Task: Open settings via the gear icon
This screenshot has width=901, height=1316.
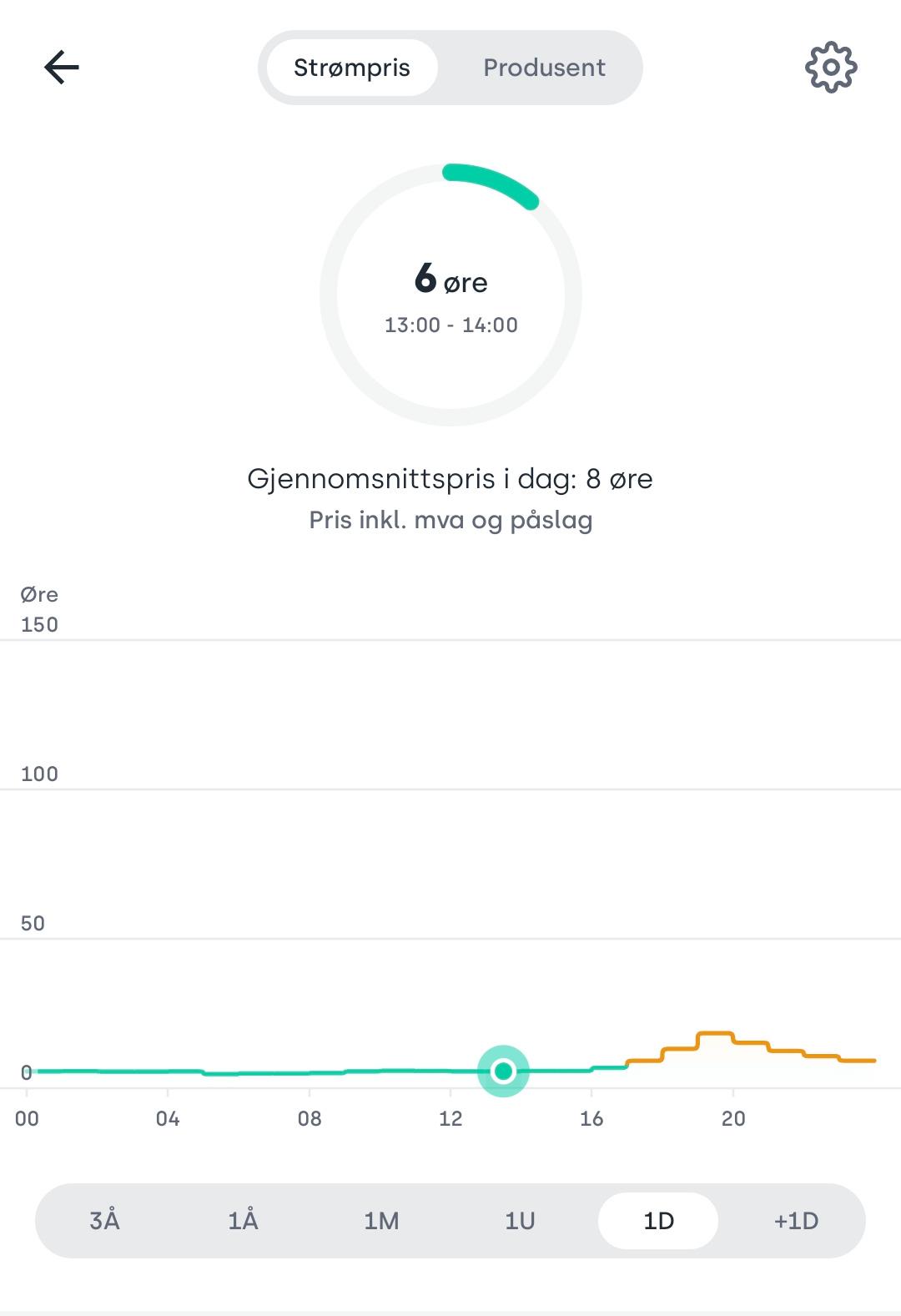Action: click(831, 67)
